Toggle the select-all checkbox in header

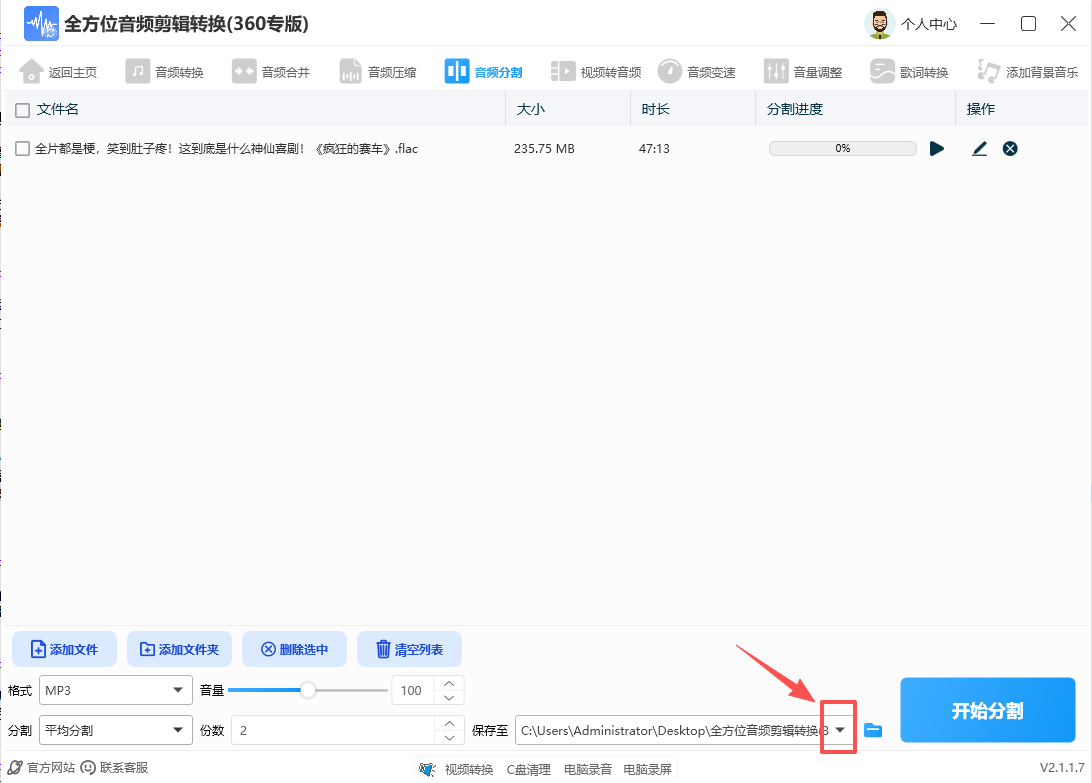[x=20, y=109]
